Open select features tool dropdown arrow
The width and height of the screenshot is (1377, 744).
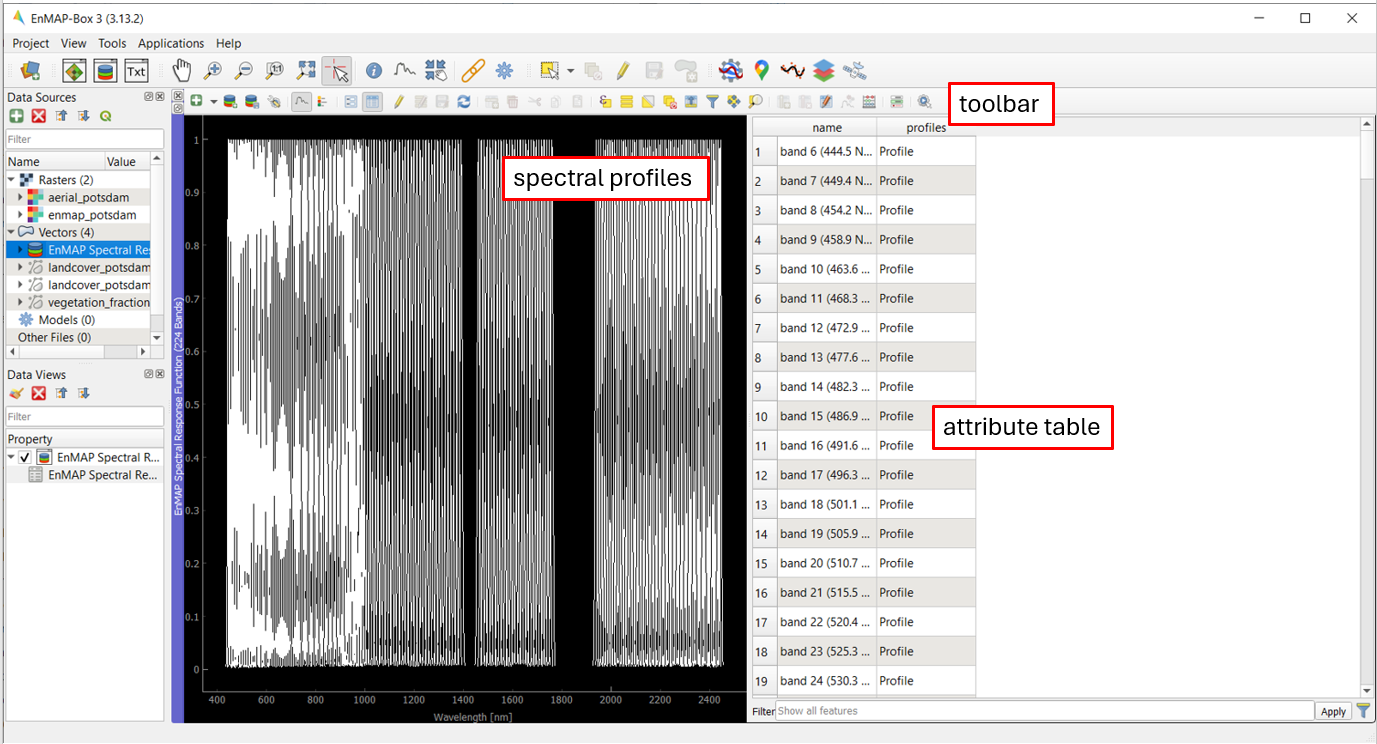tap(570, 71)
